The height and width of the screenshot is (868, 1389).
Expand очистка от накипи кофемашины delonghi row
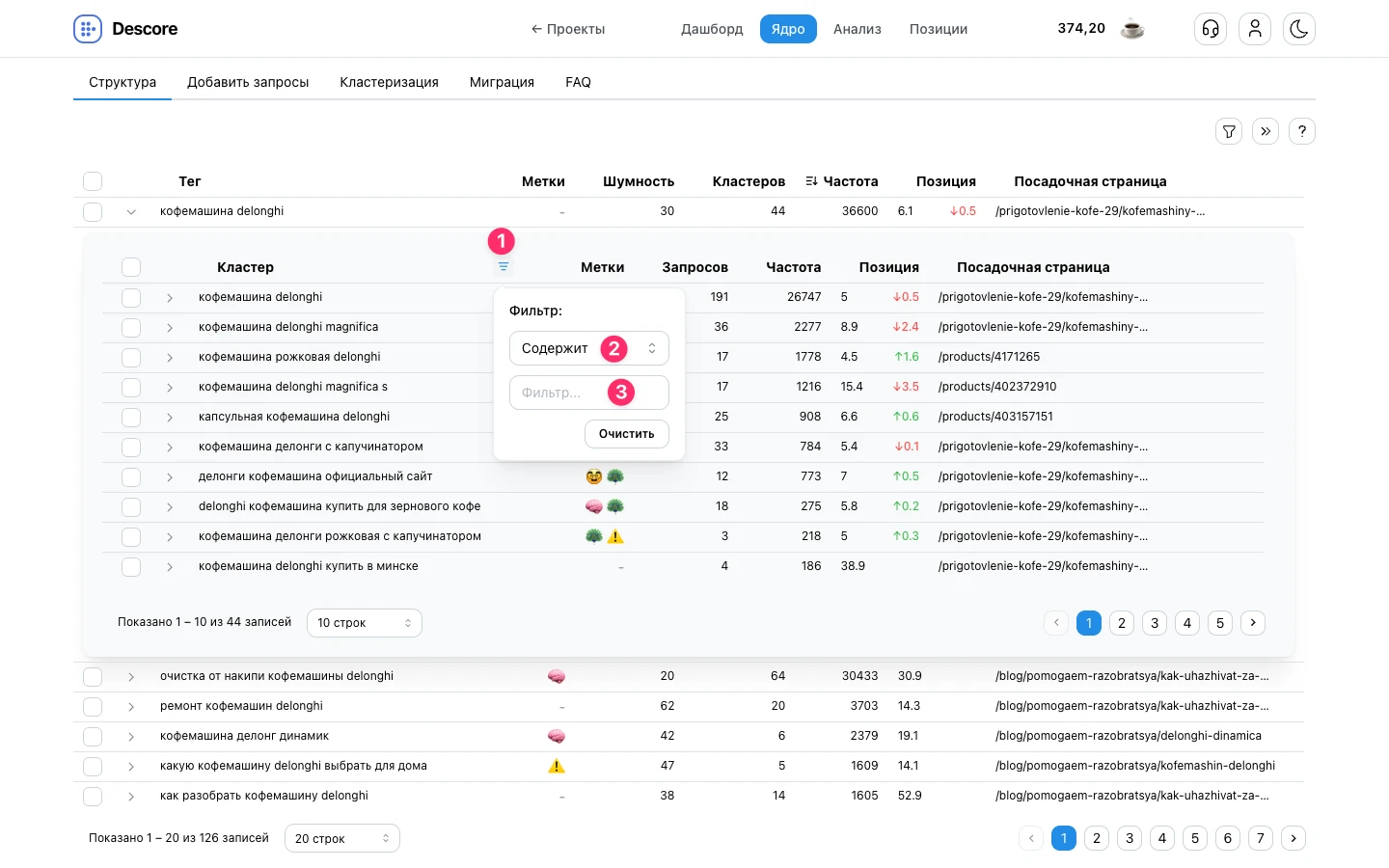131,676
